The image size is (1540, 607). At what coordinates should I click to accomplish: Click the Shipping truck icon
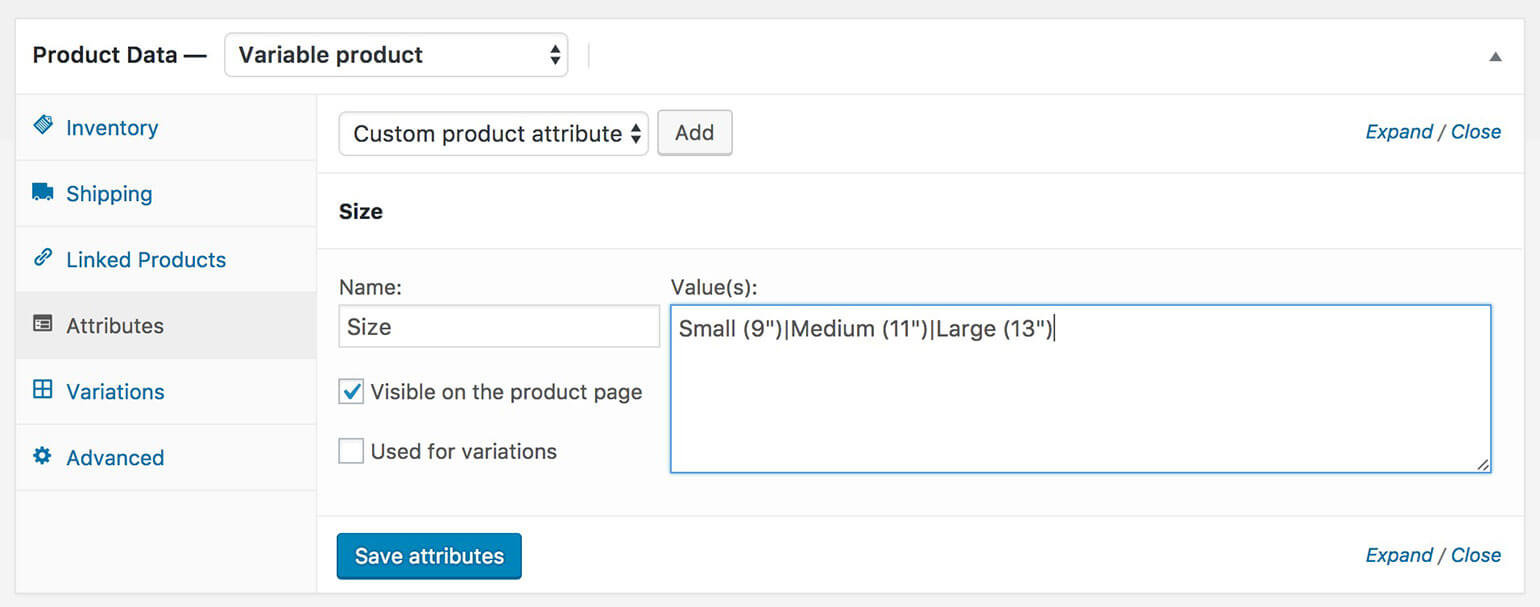(x=42, y=192)
